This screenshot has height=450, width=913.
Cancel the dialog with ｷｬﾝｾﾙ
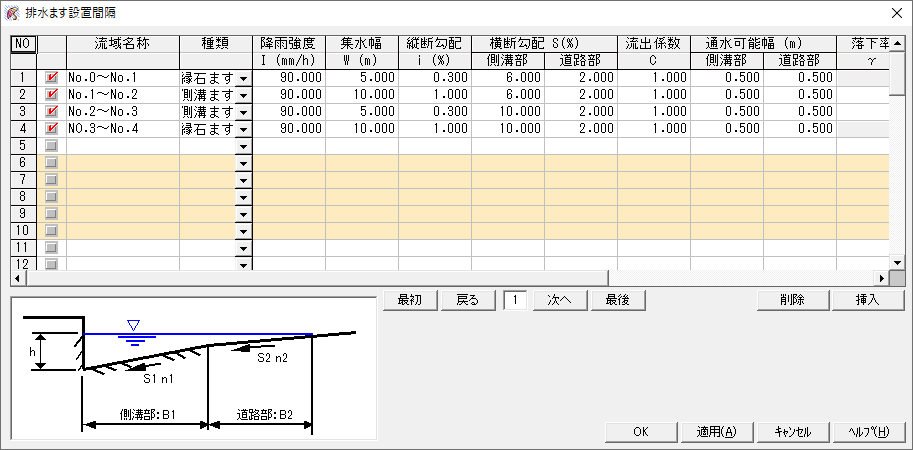pyautogui.click(x=792, y=432)
